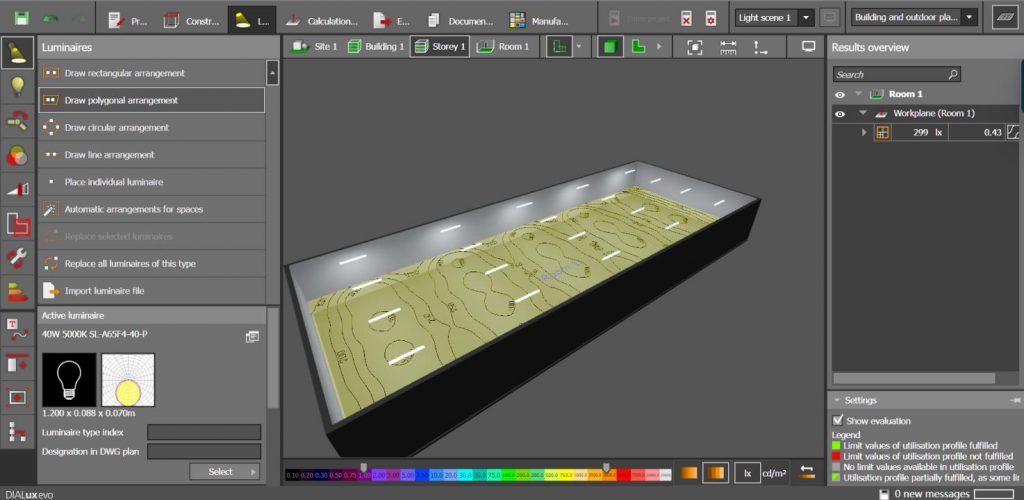Switch view to Room 1
This screenshot has height=500, width=1024.
(x=502, y=46)
